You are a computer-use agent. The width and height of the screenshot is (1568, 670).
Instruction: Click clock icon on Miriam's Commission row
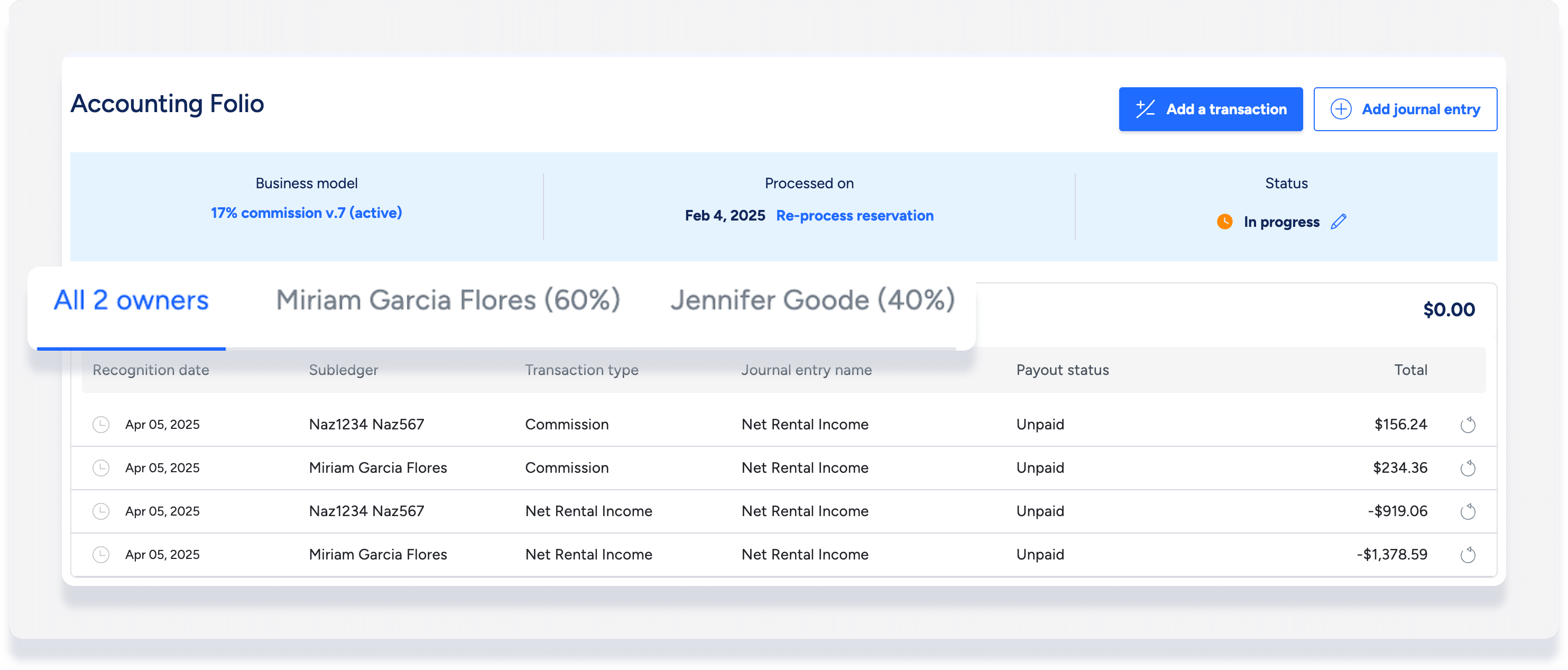click(x=101, y=468)
